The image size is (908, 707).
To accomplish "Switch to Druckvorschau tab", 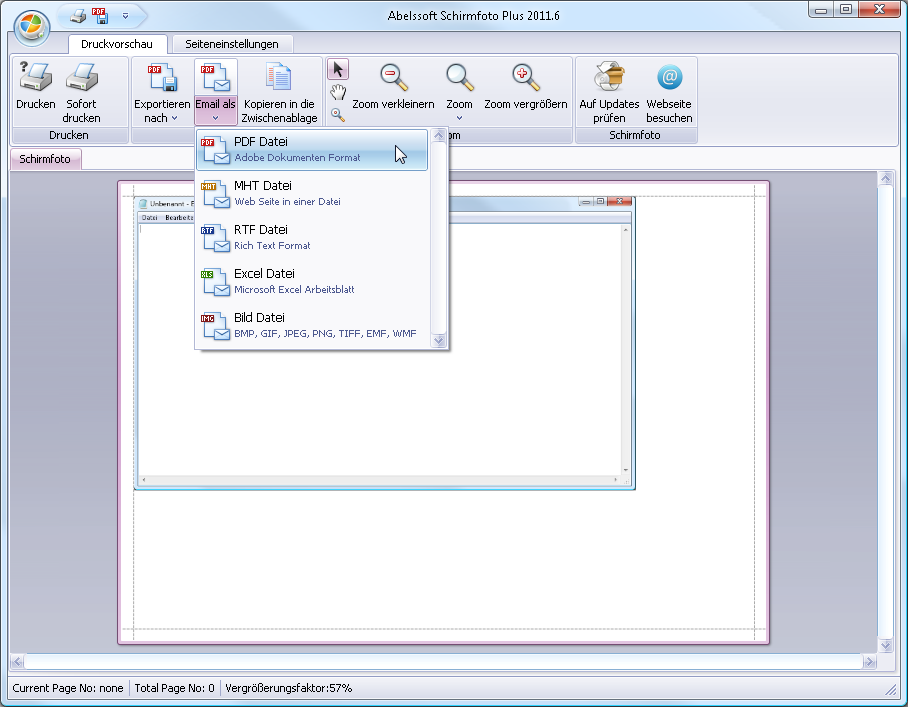I will [117, 44].
